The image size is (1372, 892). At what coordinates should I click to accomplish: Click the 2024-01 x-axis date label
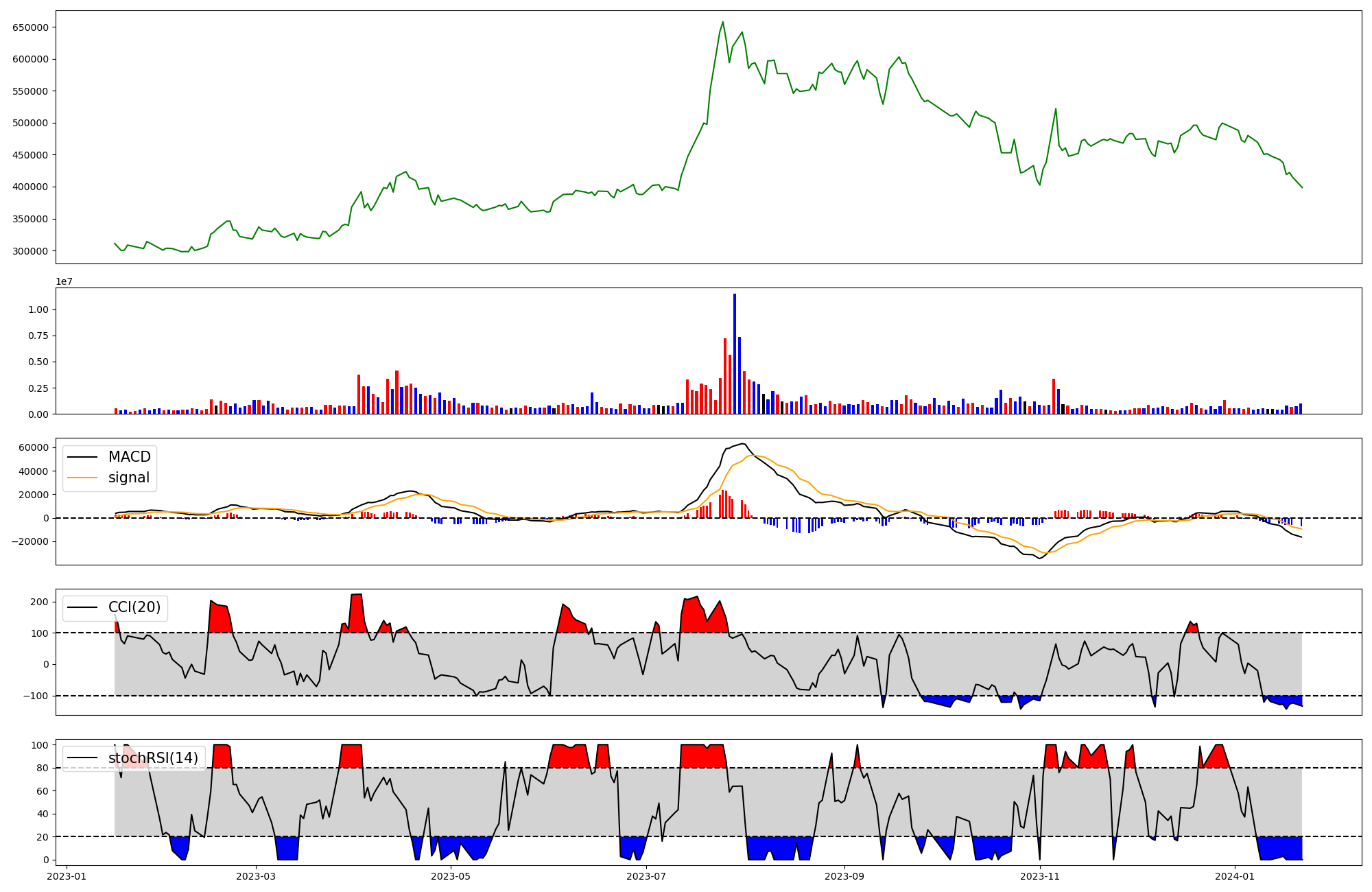click(1235, 876)
